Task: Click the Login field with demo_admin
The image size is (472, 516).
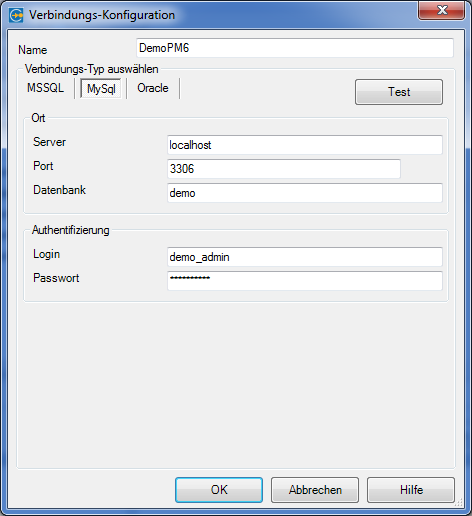Action: [305, 257]
